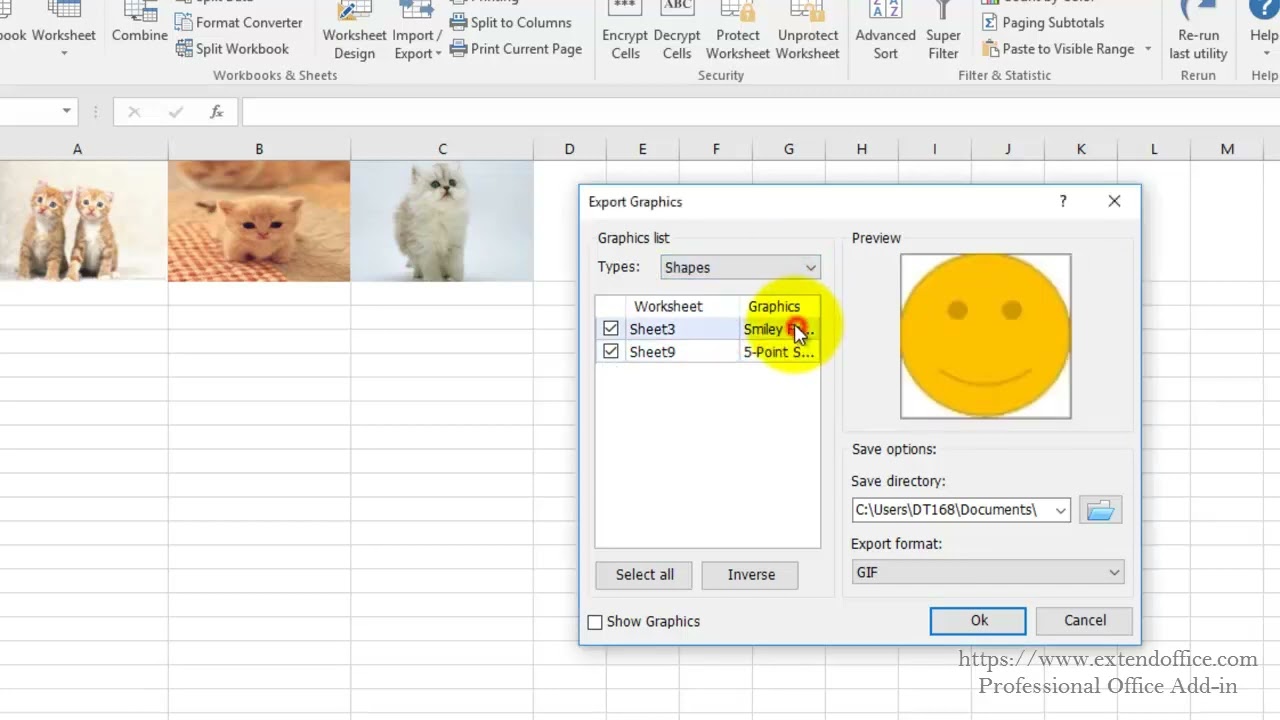
Task: Launch Split Workbook utility
Action: [232, 48]
